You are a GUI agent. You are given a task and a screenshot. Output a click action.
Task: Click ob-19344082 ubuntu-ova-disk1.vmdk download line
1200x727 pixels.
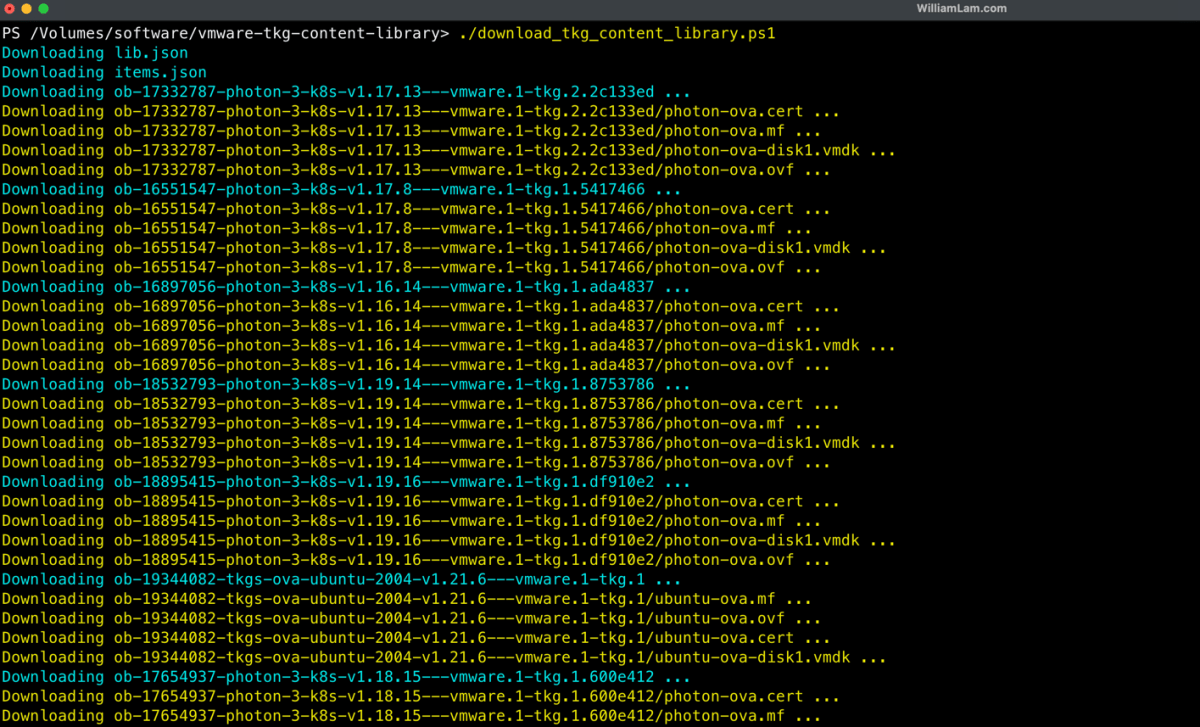[x=443, y=657]
